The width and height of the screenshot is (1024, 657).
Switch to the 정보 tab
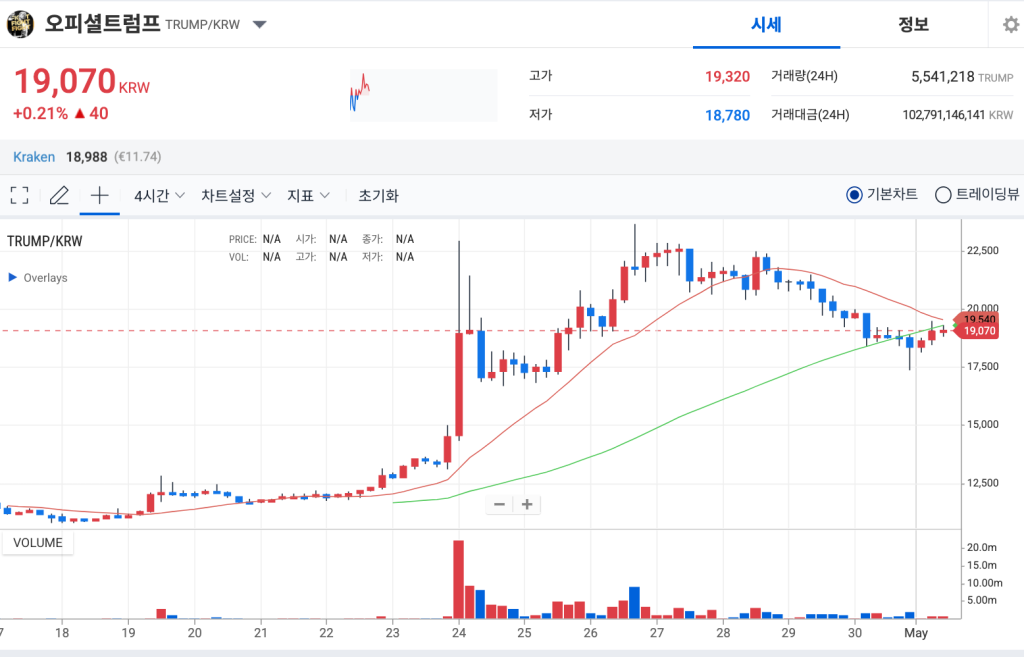(913, 25)
